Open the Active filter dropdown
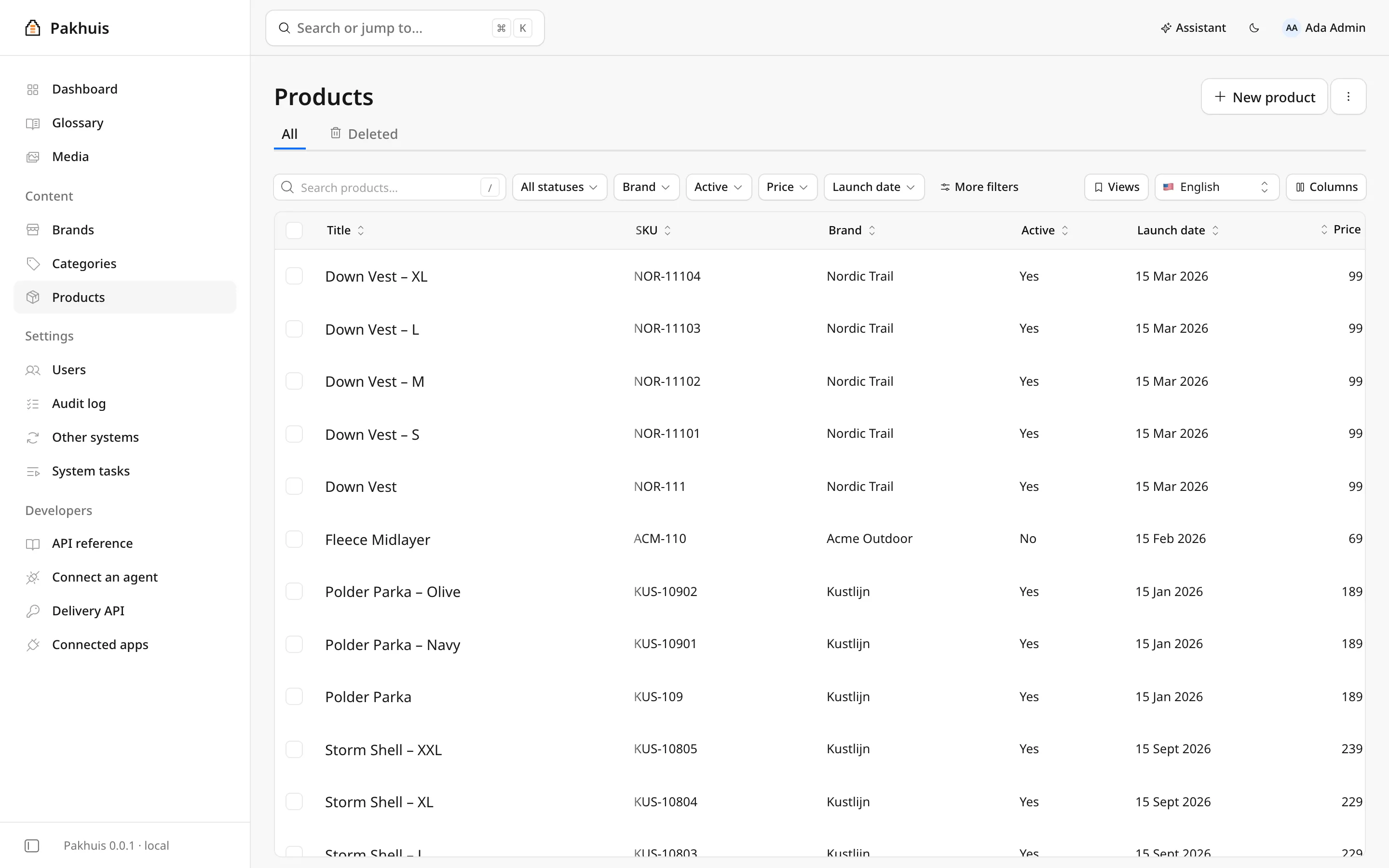The height and width of the screenshot is (868, 1389). point(719,187)
